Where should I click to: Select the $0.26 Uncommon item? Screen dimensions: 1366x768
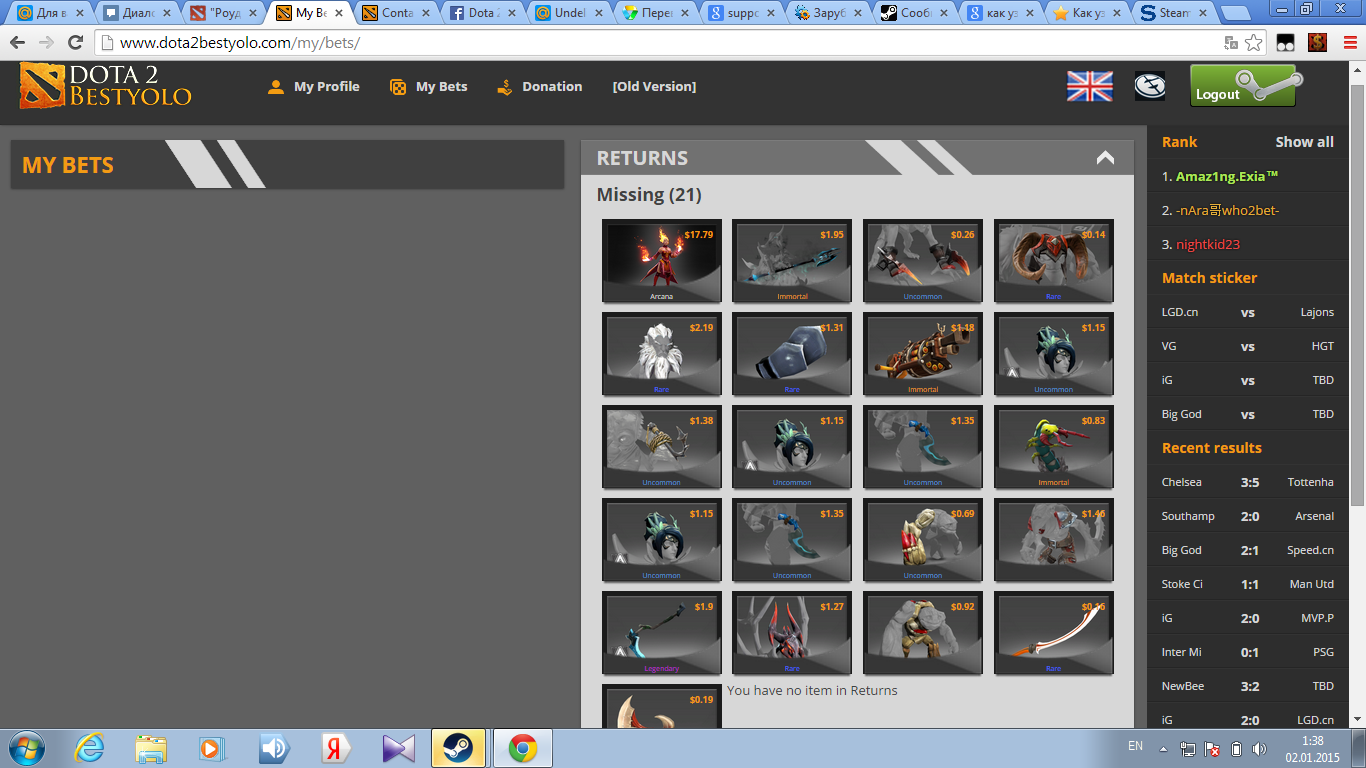pos(923,261)
